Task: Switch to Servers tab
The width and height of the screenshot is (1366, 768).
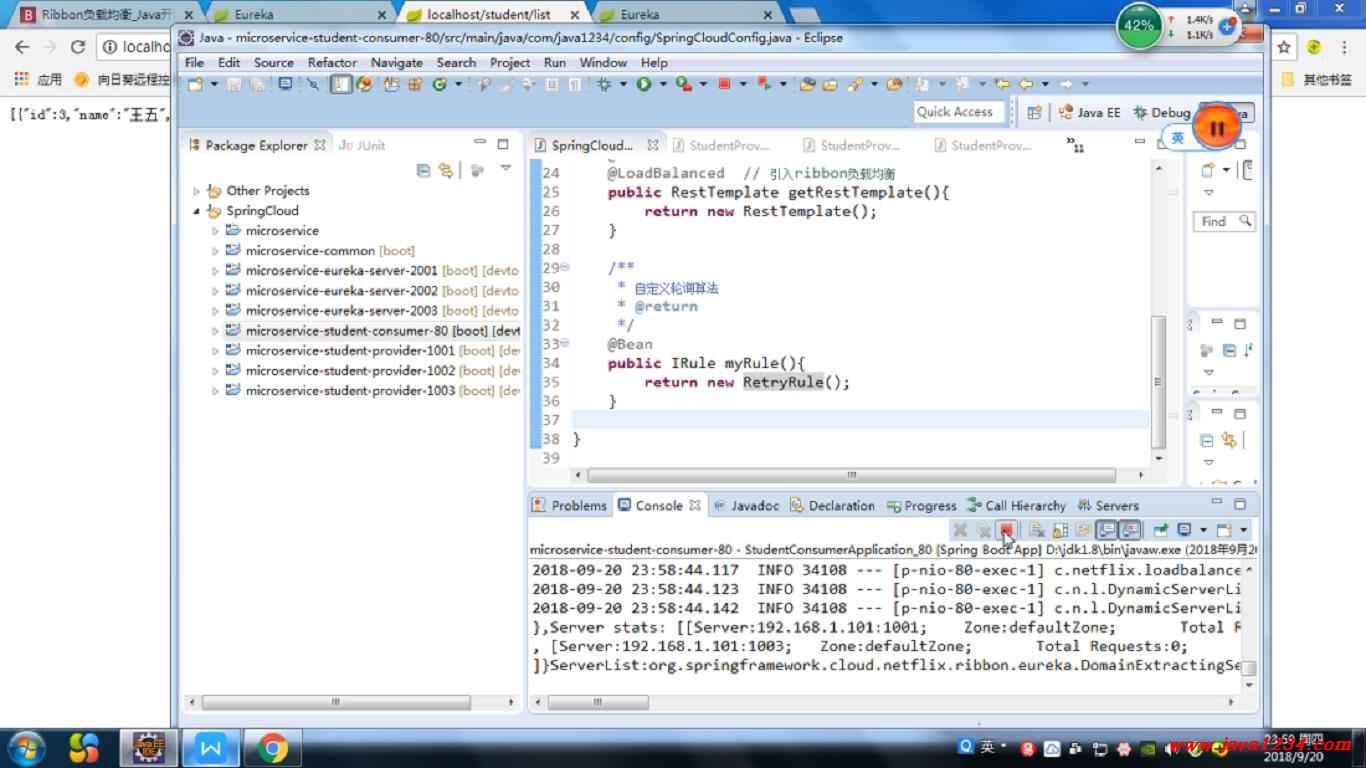Action: coord(1108,505)
